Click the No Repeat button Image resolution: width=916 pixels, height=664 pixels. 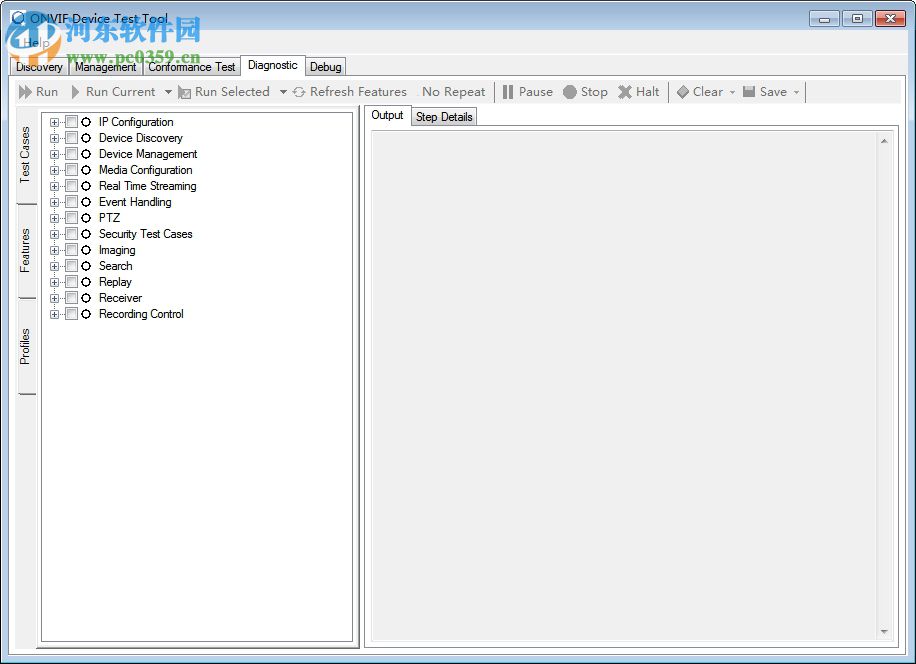pos(453,91)
